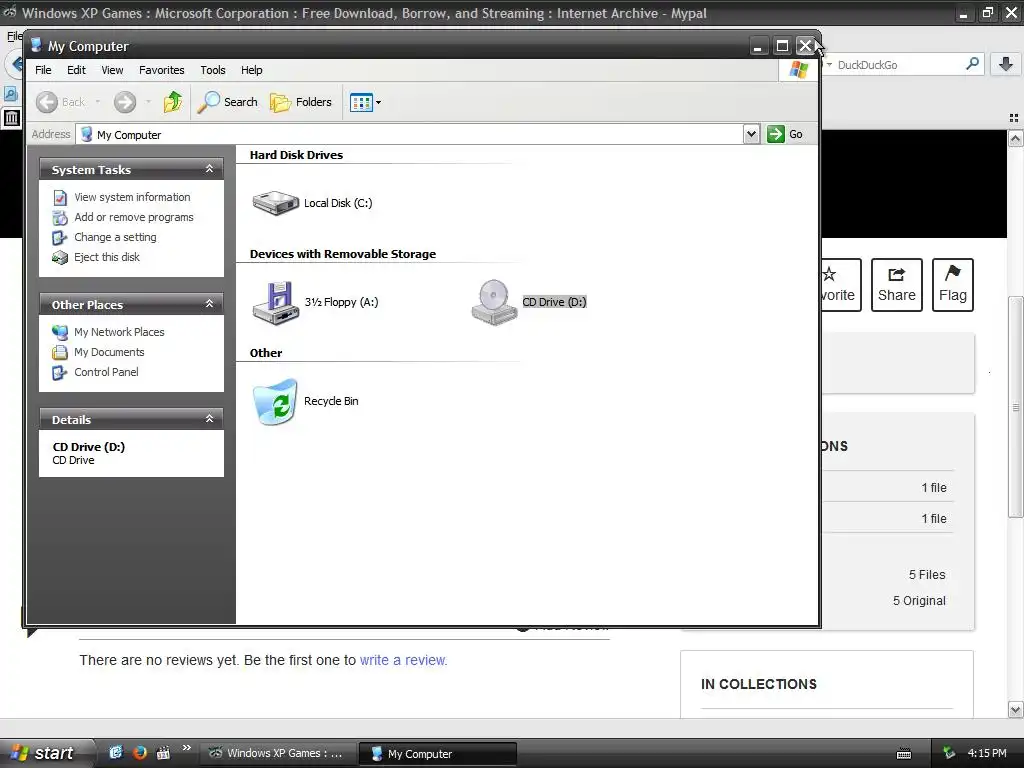Click the taskbar clock 4:15 PM
1024x768 pixels.
pos(987,753)
